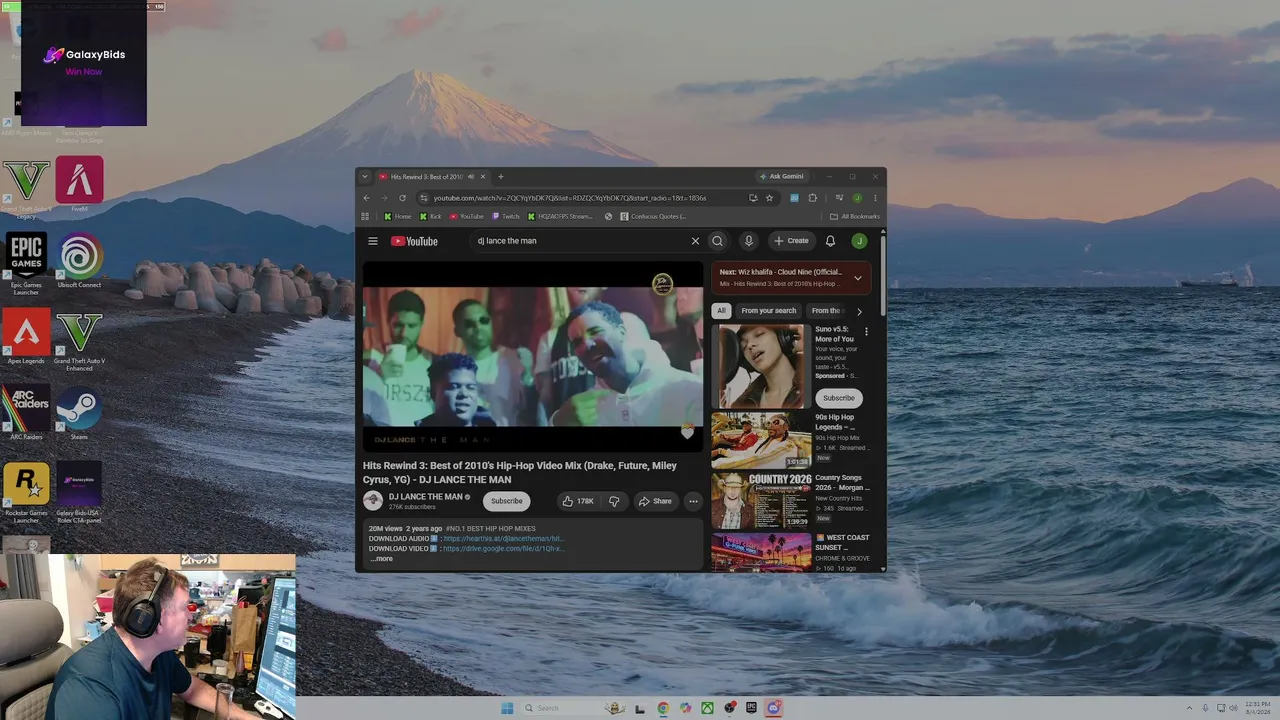Show hidden system tray icons

(x=1189, y=708)
